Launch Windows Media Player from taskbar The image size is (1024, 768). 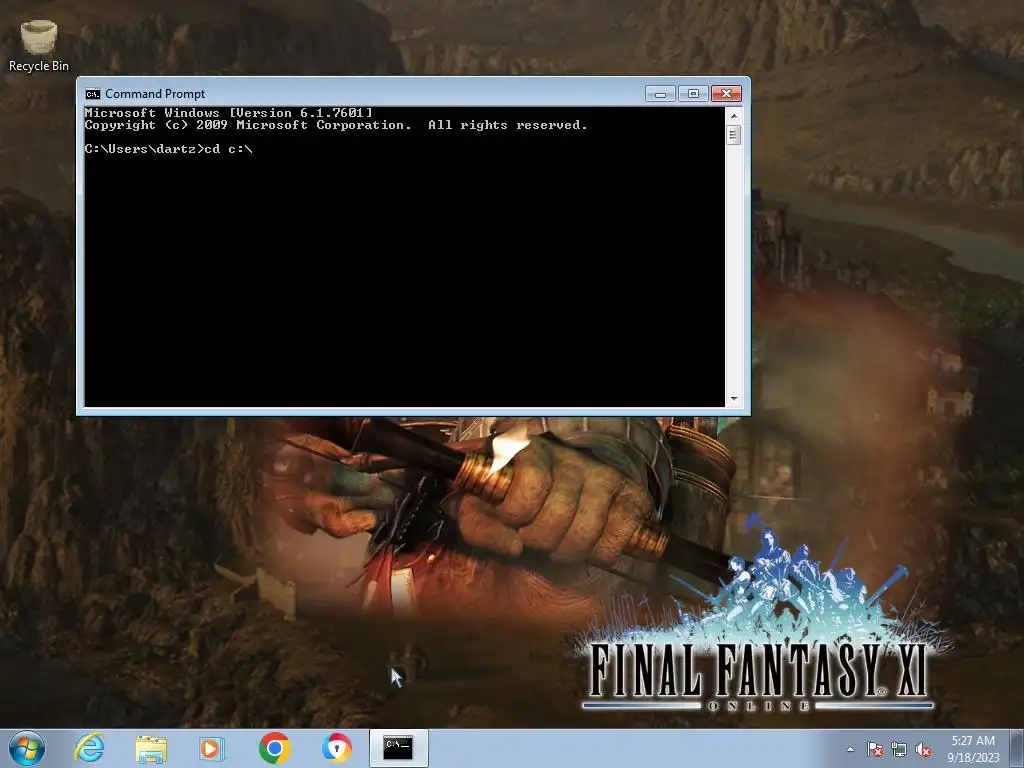211,748
